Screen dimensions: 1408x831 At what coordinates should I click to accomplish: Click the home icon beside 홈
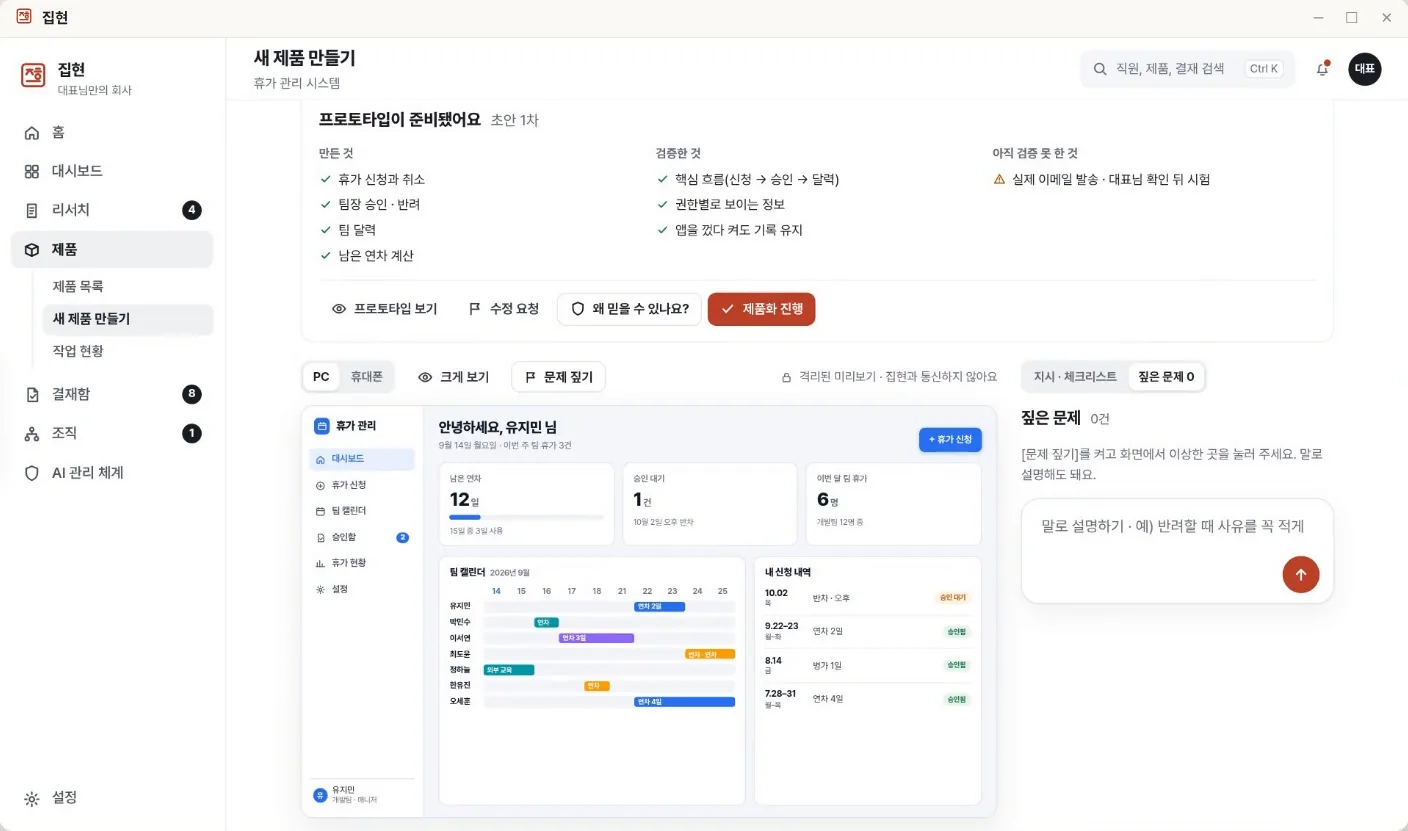click(x=32, y=132)
